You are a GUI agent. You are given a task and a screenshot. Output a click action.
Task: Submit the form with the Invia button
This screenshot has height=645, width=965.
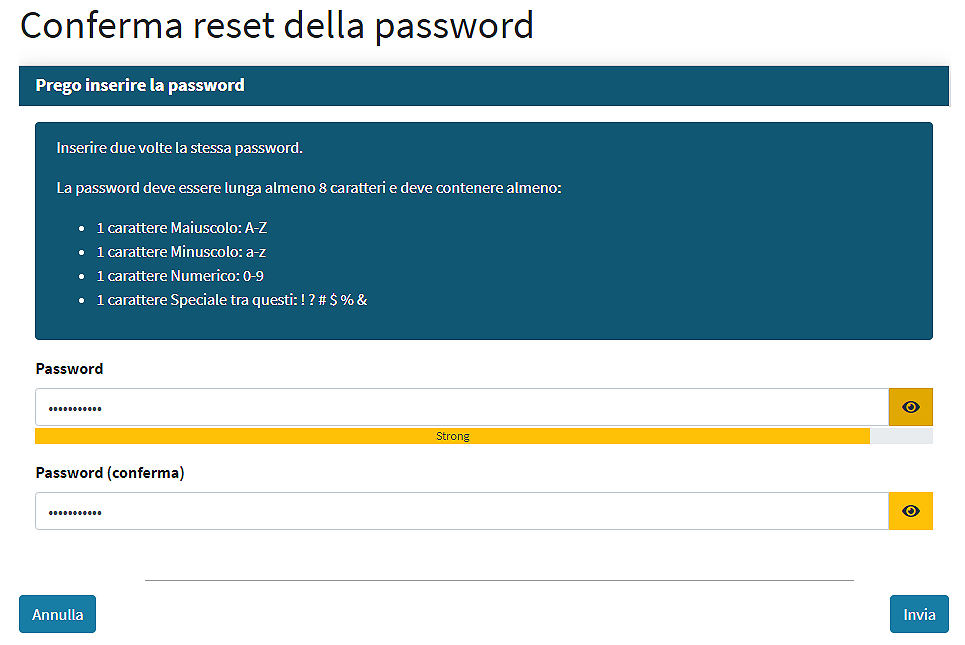click(919, 614)
